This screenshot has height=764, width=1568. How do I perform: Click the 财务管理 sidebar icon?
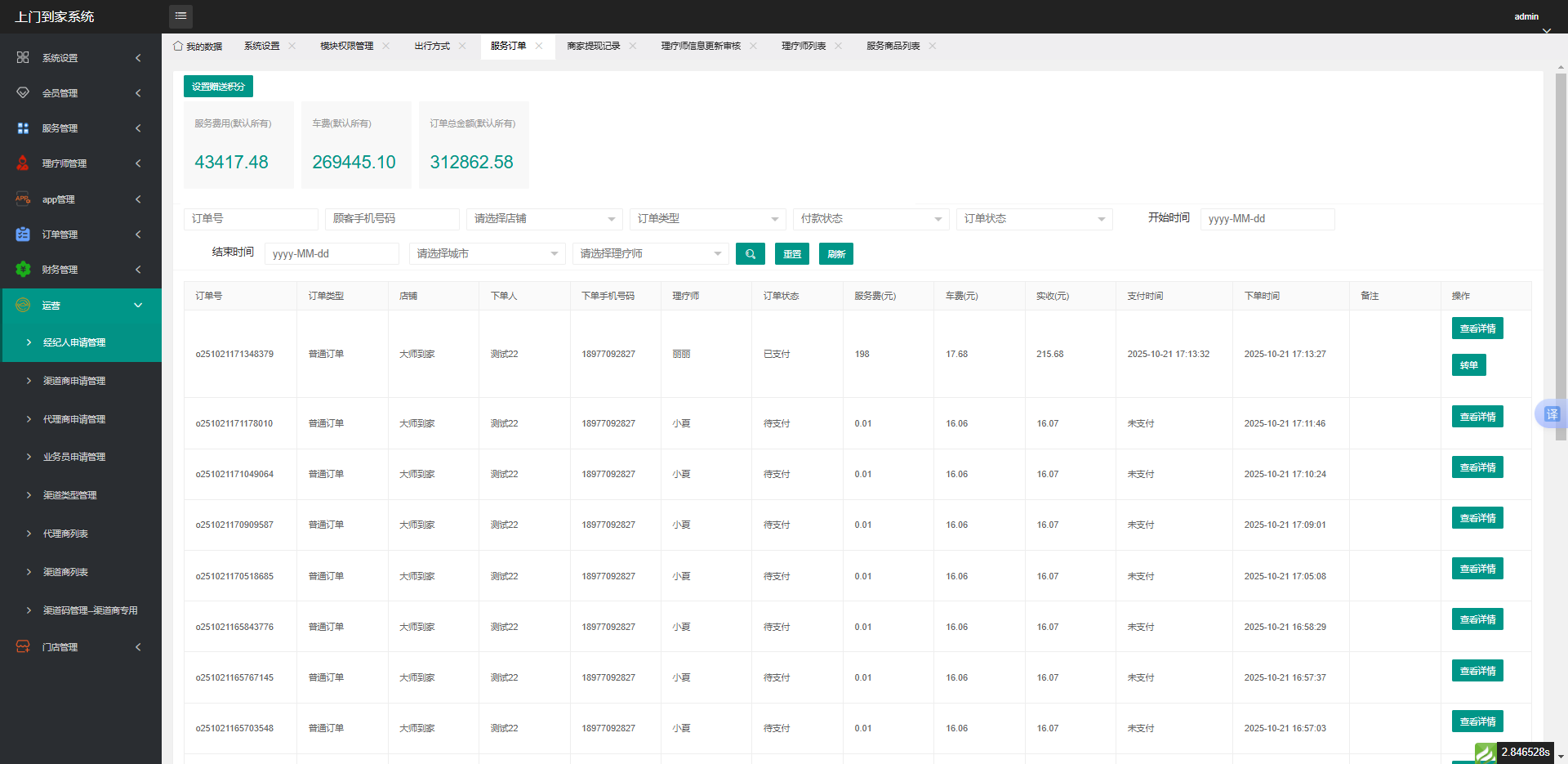click(x=23, y=270)
